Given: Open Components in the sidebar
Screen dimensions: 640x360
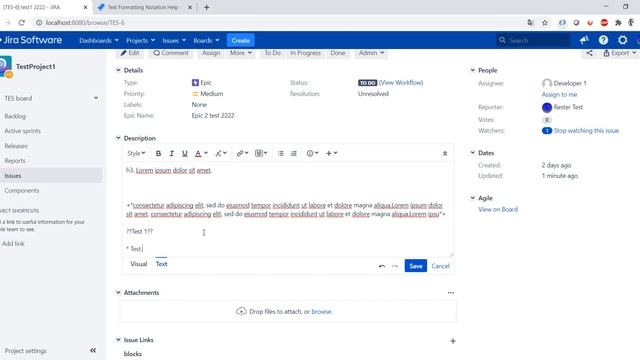Looking at the screenshot, I should (22, 191).
